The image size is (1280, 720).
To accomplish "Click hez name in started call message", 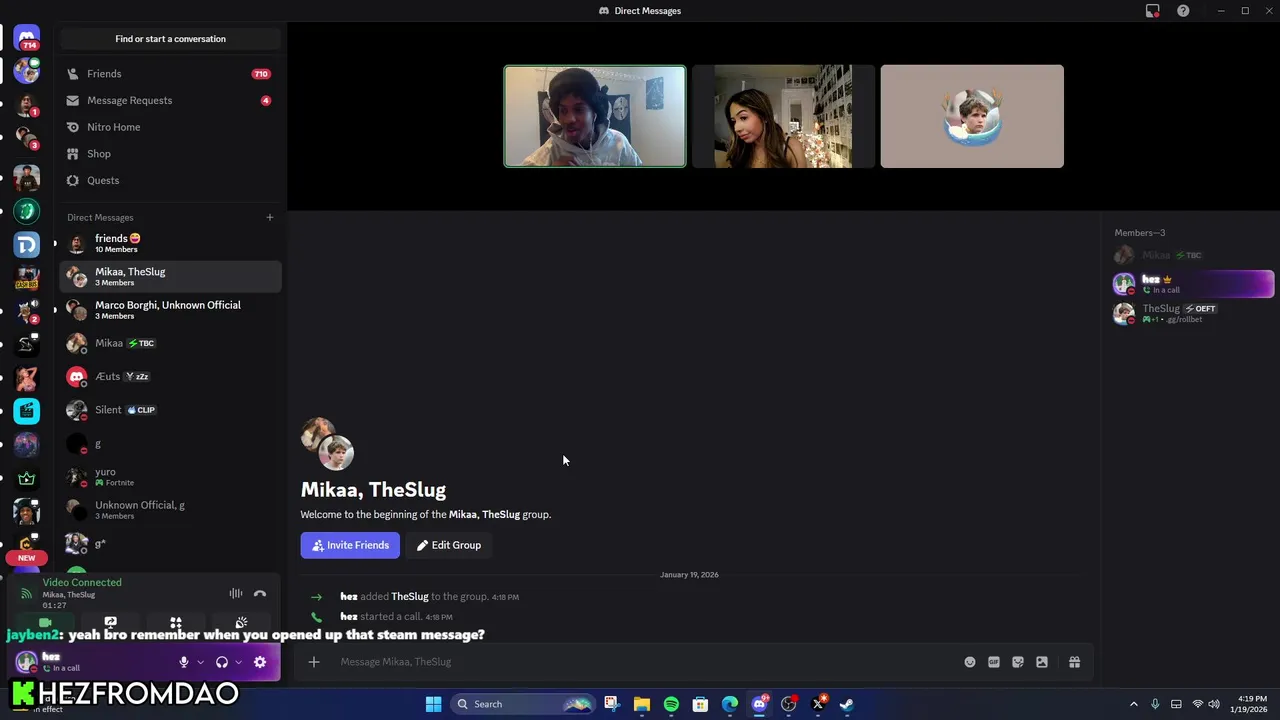I will pos(349,617).
